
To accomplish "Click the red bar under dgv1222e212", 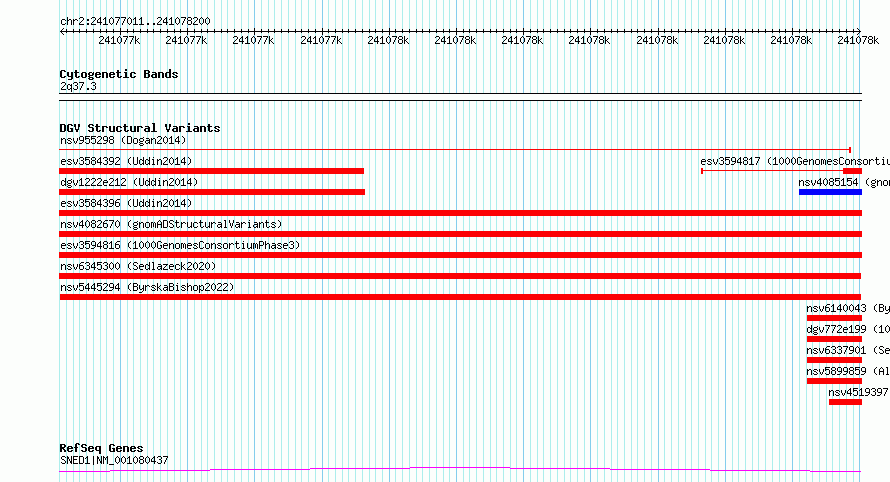I will click(212, 192).
